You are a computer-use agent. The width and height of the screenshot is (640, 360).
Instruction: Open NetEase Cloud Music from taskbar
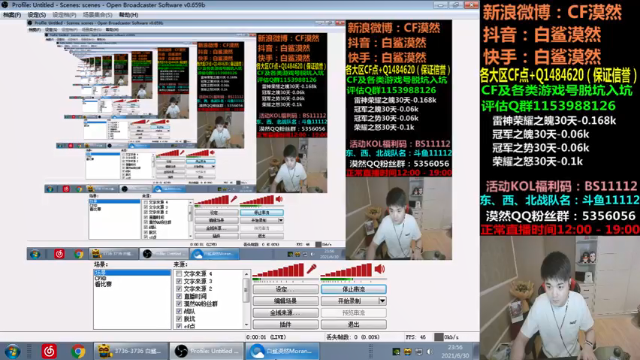tap(49, 351)
